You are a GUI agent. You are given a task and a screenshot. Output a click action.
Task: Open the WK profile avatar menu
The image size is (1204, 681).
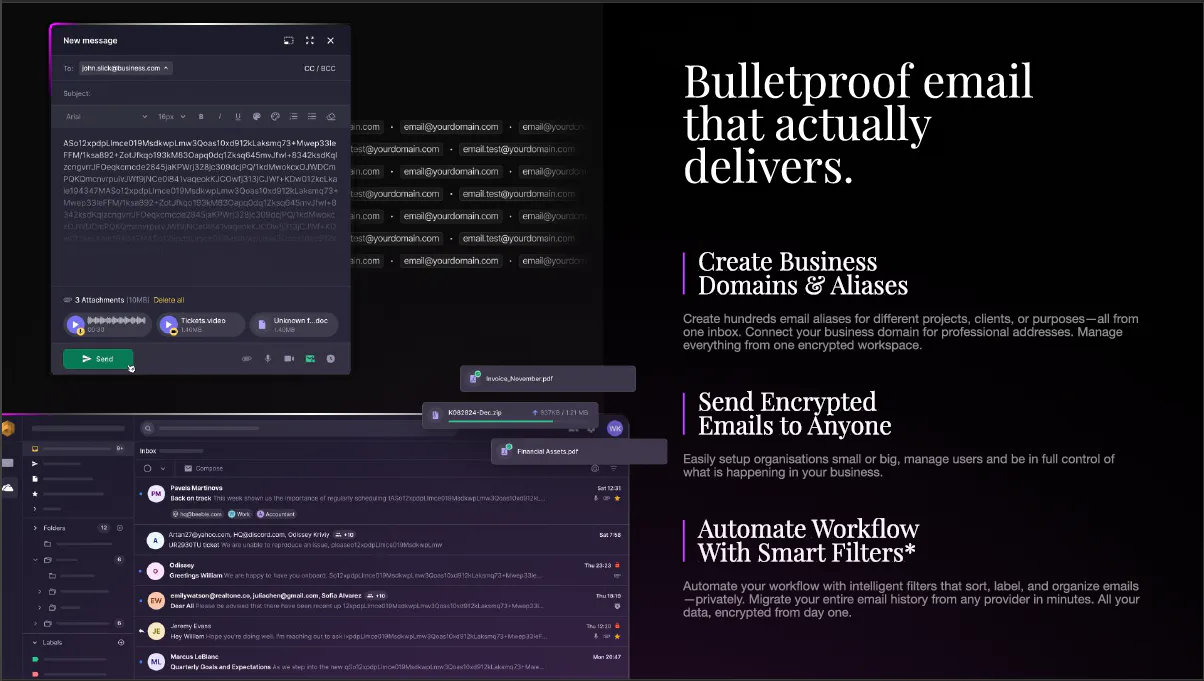(615, 428)
